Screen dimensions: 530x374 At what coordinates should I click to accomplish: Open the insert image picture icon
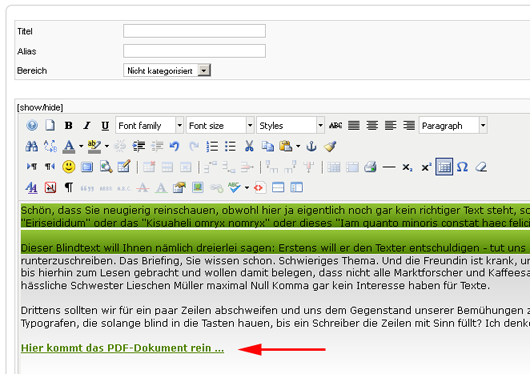[198, 187]
